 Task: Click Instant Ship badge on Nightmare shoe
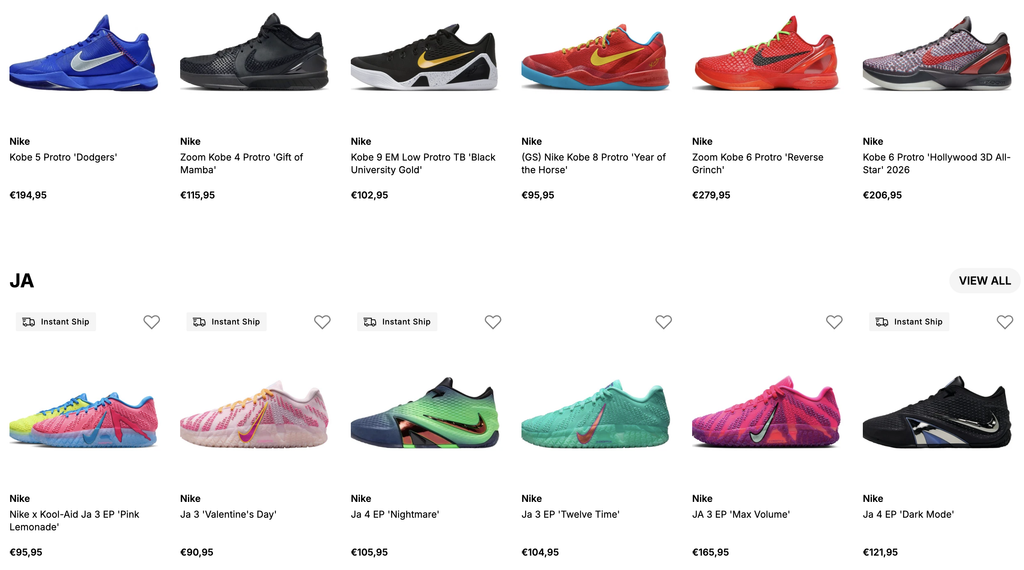tap(397, 322)
